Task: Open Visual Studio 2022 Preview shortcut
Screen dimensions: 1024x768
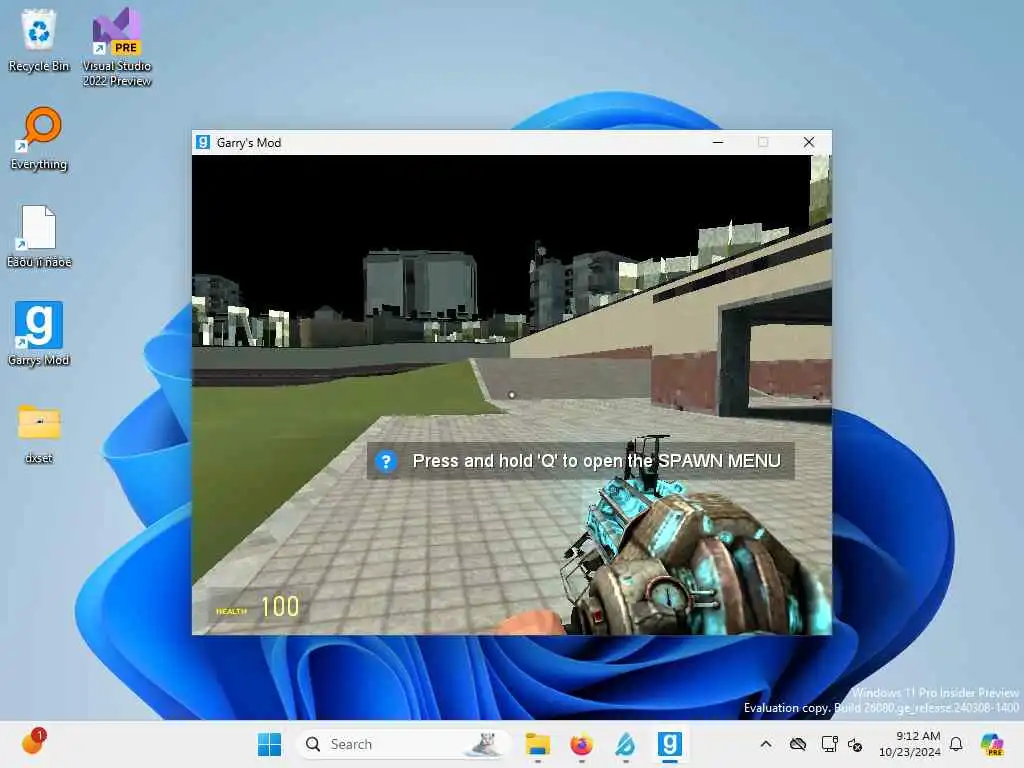Action: [117, 47]
